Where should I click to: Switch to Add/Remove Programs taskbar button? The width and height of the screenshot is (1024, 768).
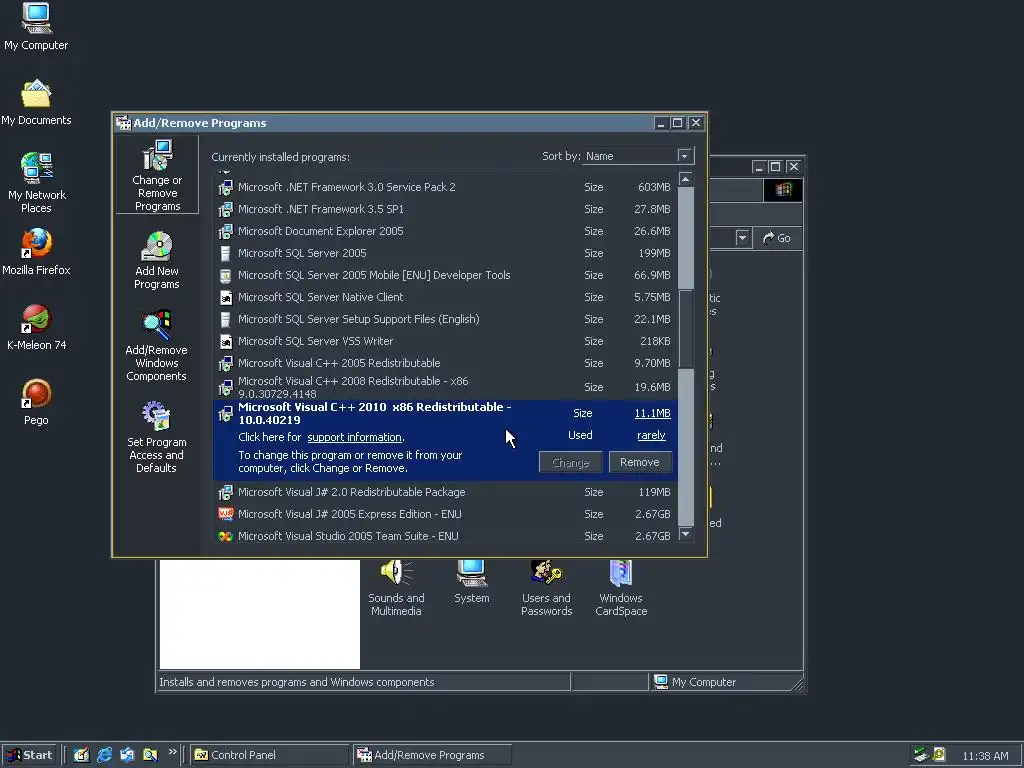click(x=432, y=755)
